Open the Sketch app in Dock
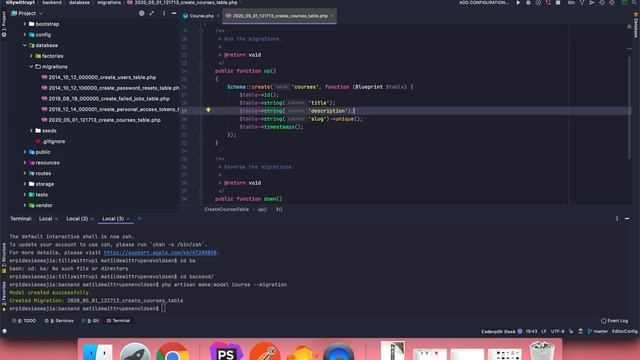Screen dimensions: 640x360 tap(302, 353)
